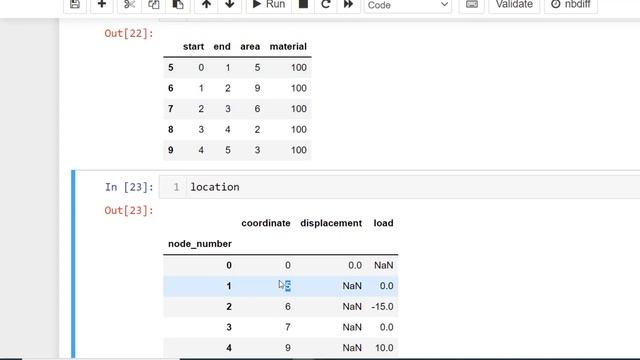
Task: Save the notebook with the floppy disk icon
Action: click(x=75, y=5)
